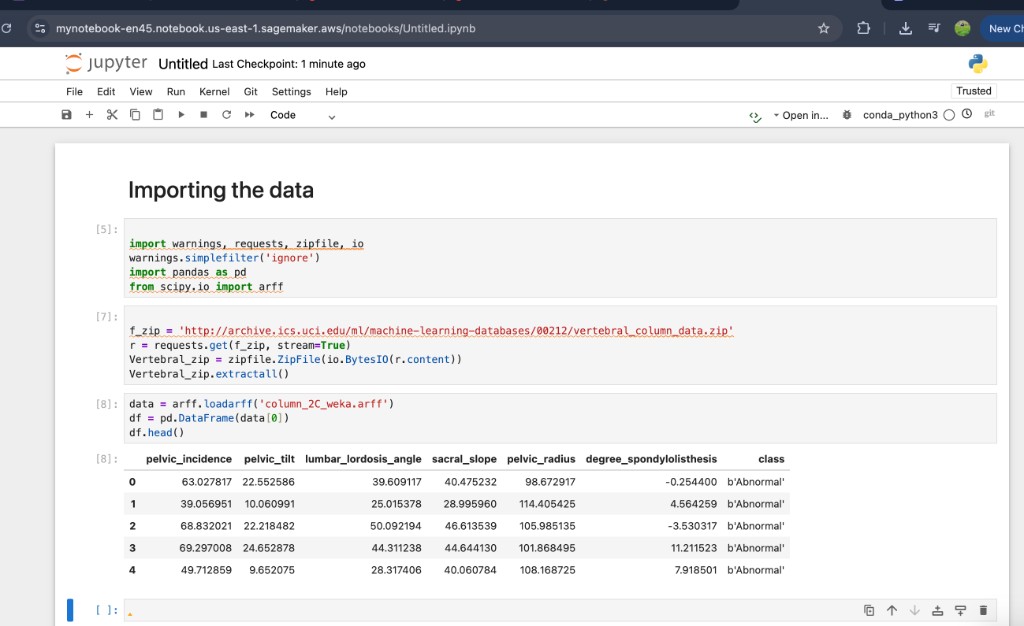Open the Run menu

176,91
